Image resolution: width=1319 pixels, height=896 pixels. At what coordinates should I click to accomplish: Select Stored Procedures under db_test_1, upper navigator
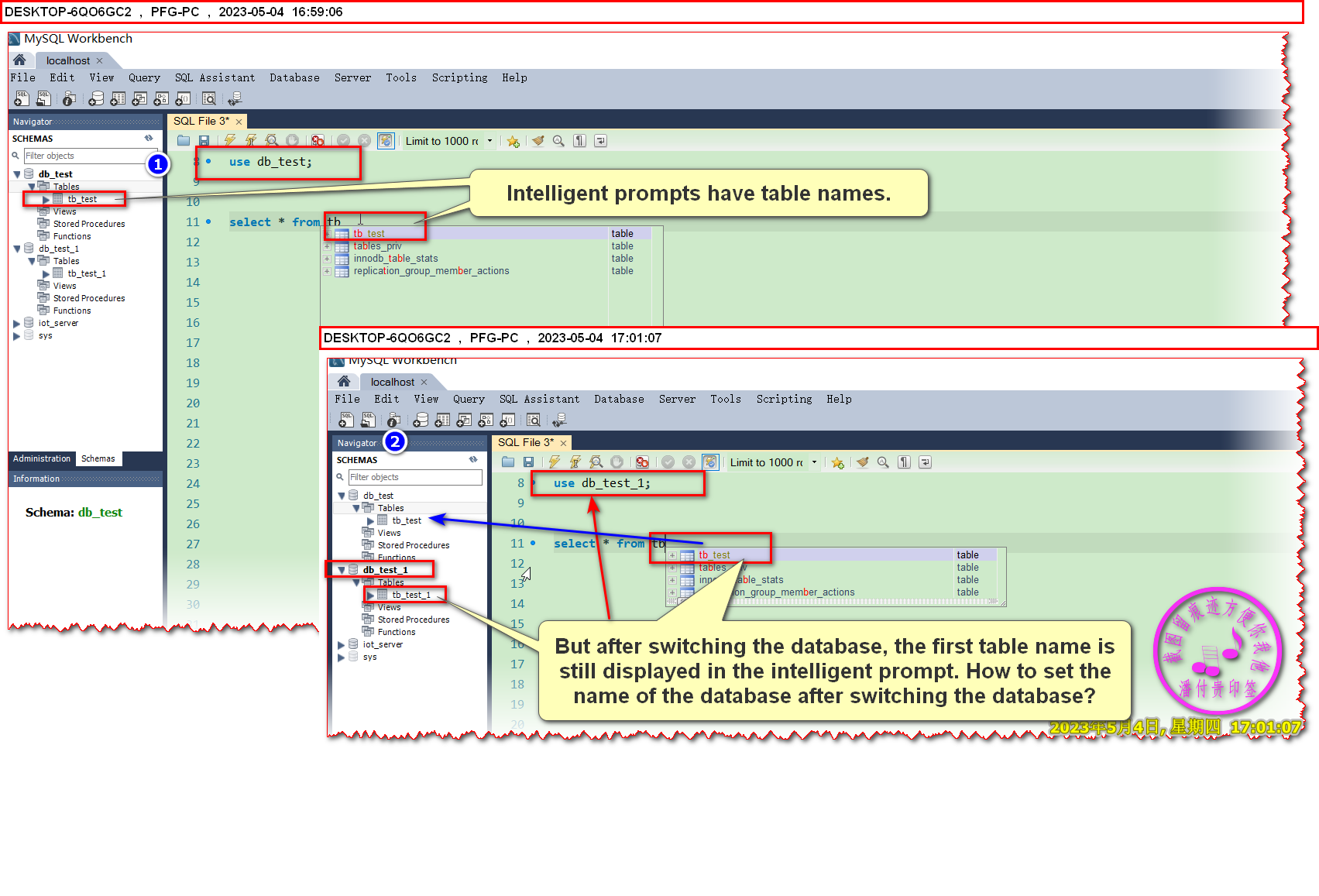(89, 298)
